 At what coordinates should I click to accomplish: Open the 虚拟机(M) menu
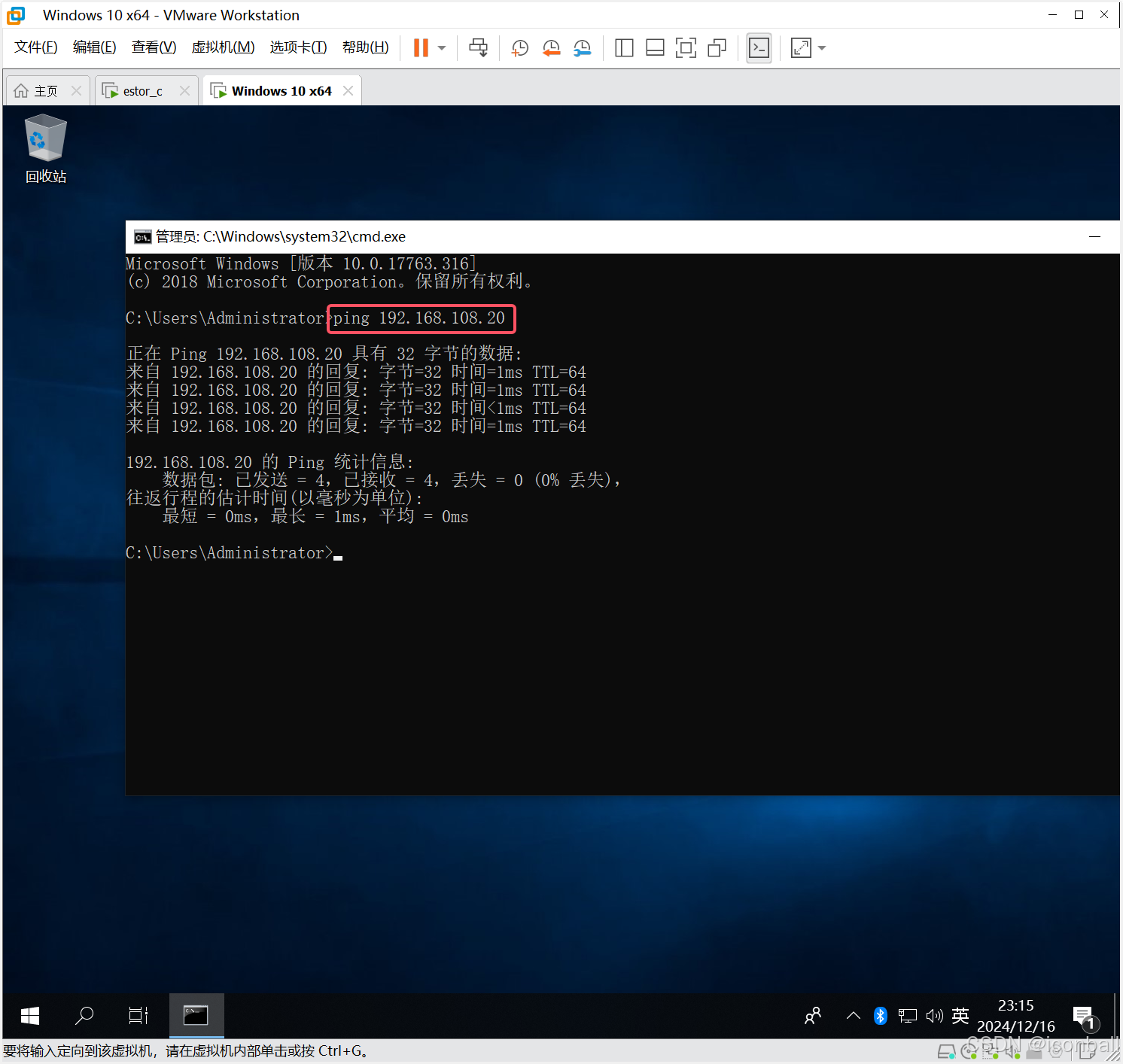point(223,47)
